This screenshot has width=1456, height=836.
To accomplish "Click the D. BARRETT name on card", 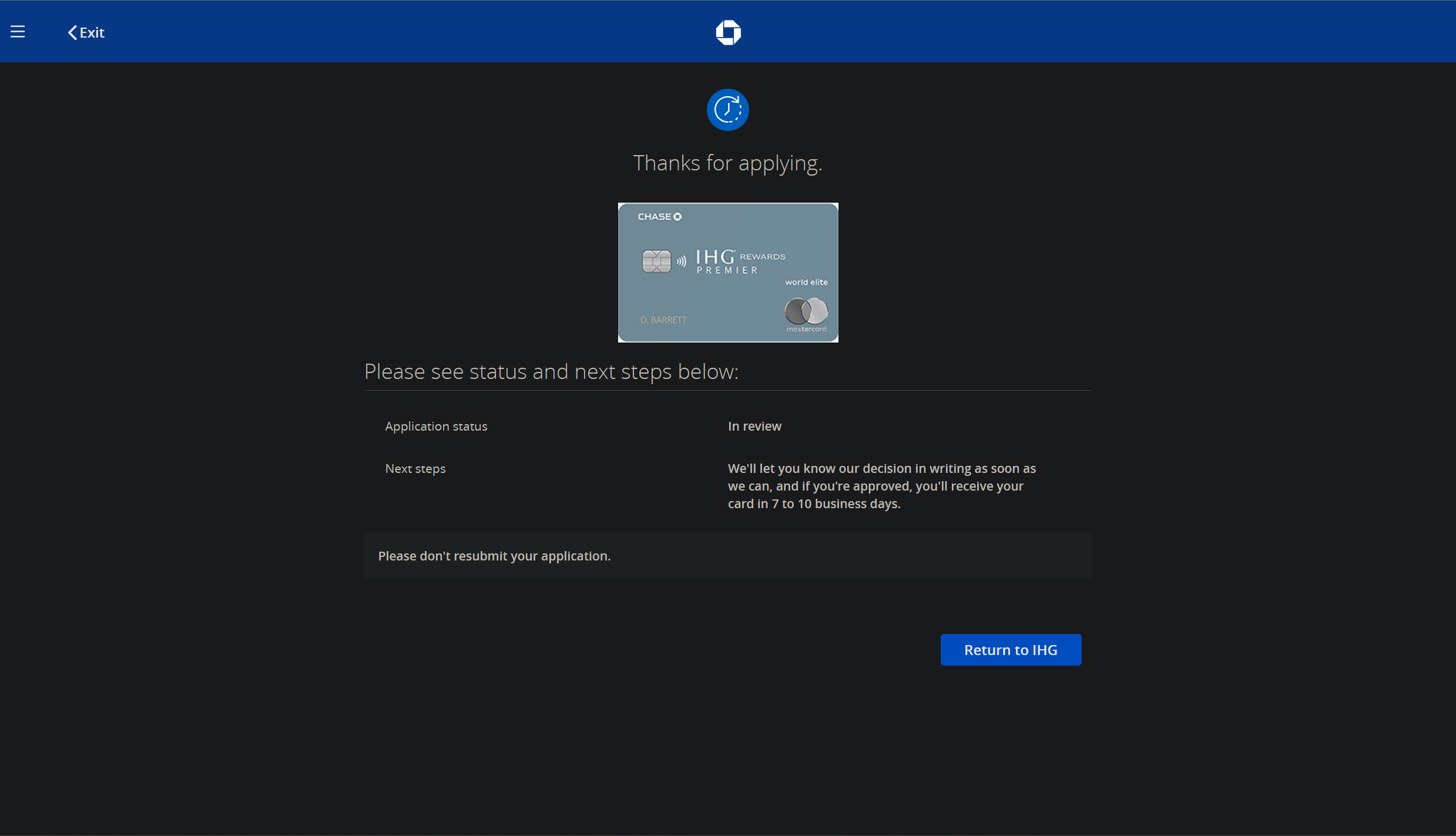I will 663,320.
